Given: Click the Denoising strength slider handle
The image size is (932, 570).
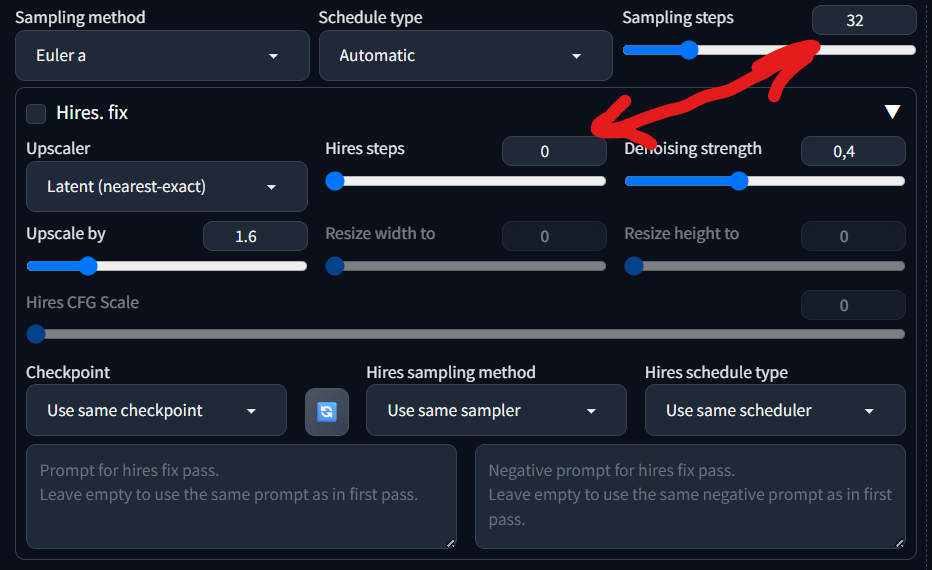Looking at the screenshot, I should pyautogui.click(x=739, y=181).
